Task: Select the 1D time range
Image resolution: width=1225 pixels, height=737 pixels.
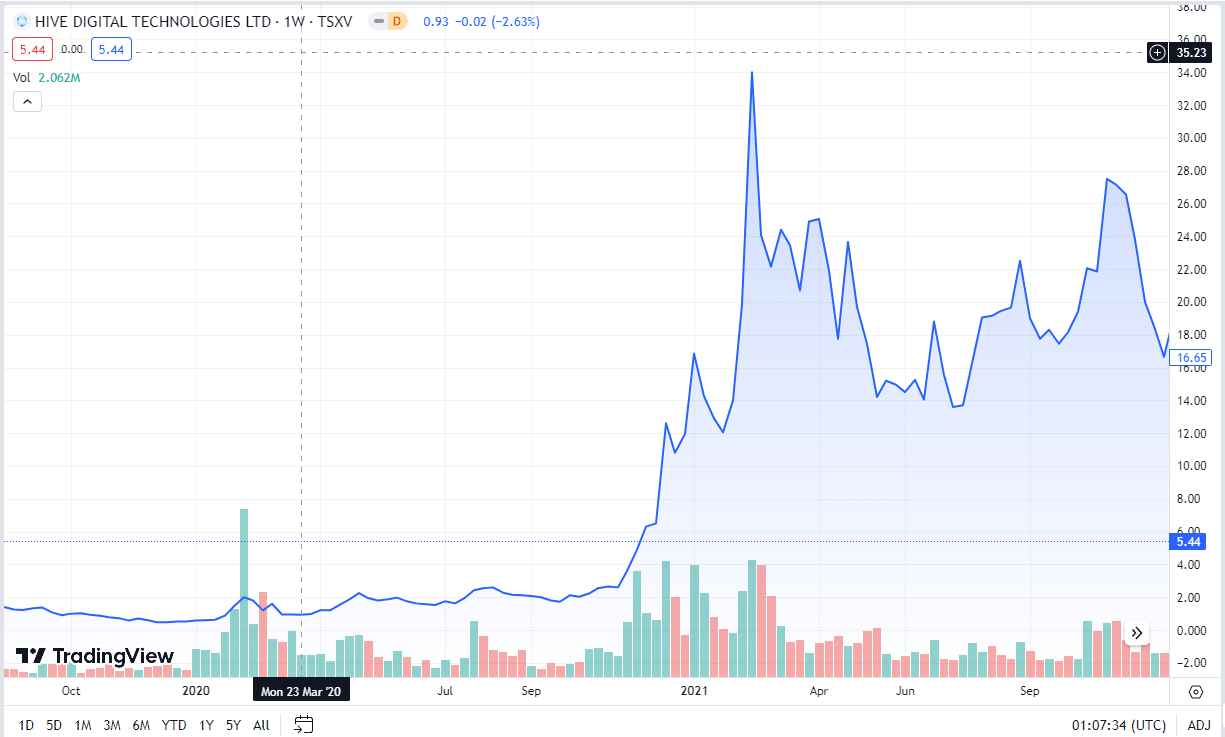Action: [26, 725]
